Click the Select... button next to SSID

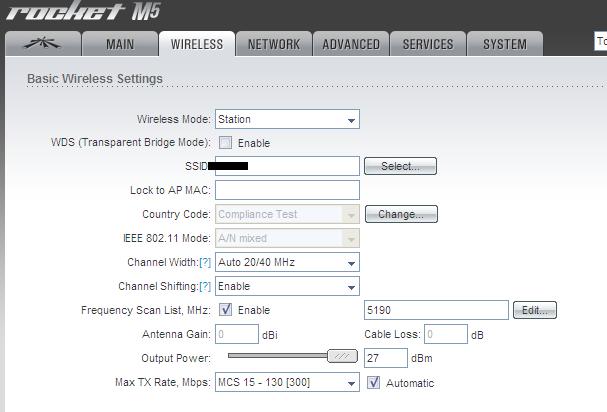click(400, 166)
